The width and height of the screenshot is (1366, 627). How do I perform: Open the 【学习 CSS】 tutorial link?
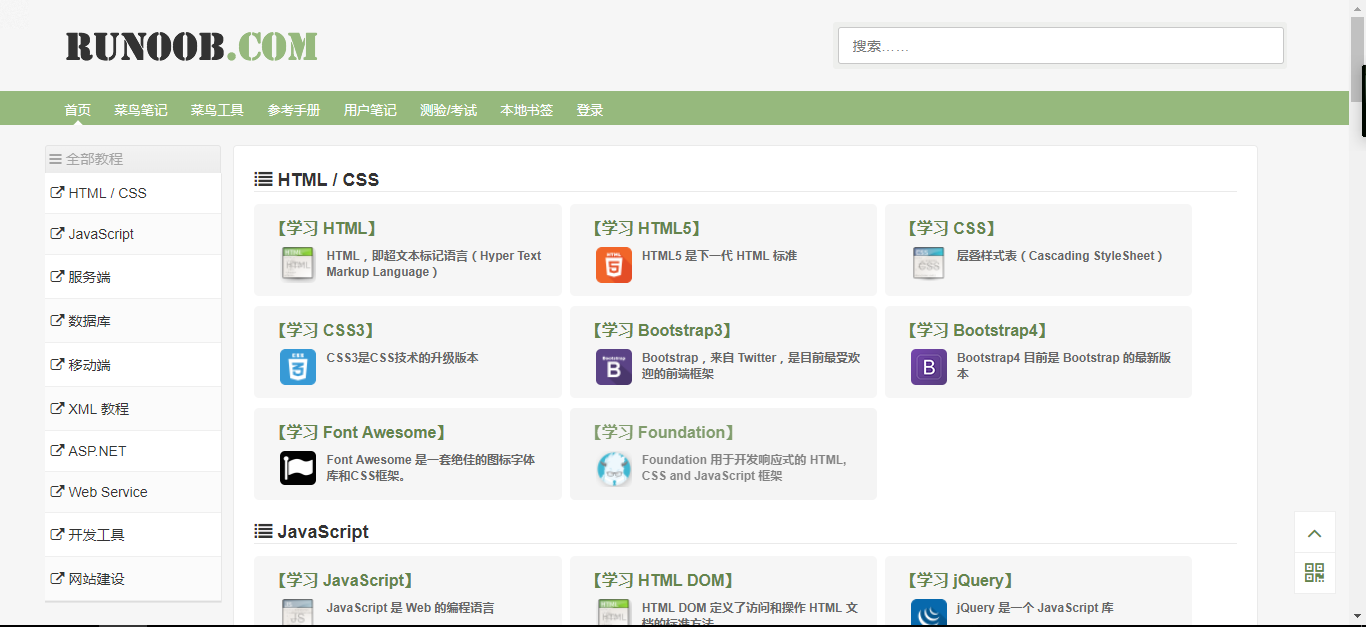coord(952,228)
